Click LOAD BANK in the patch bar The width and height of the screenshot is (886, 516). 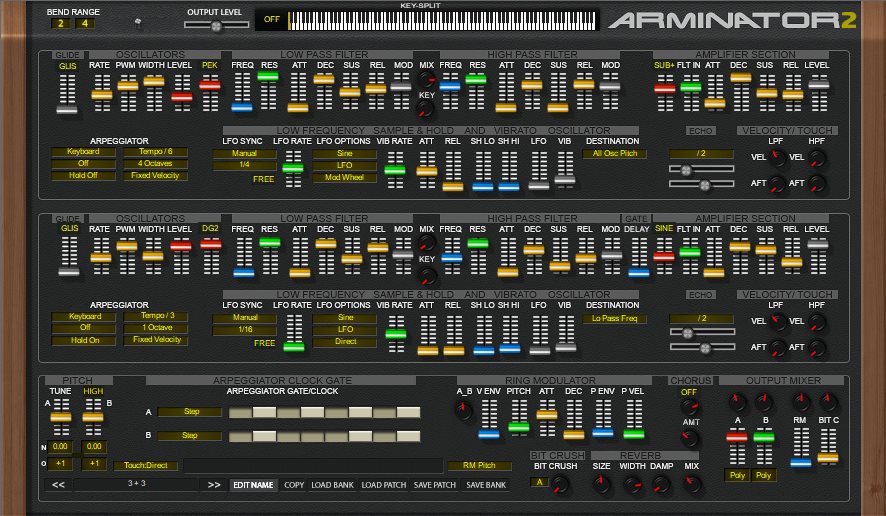coord(330,485)
